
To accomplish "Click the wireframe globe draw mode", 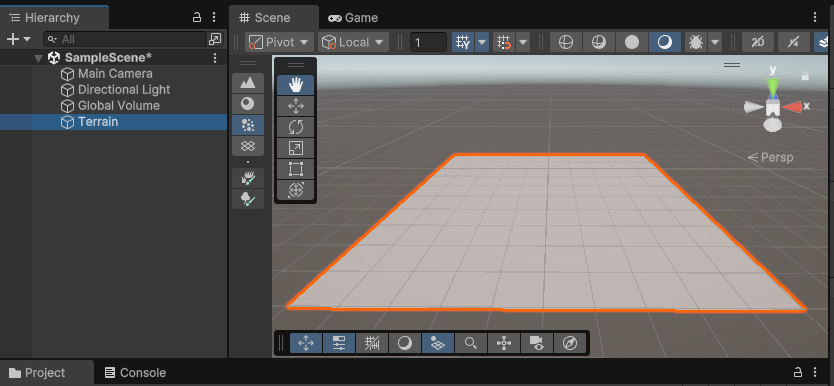I will coord(566,42).
